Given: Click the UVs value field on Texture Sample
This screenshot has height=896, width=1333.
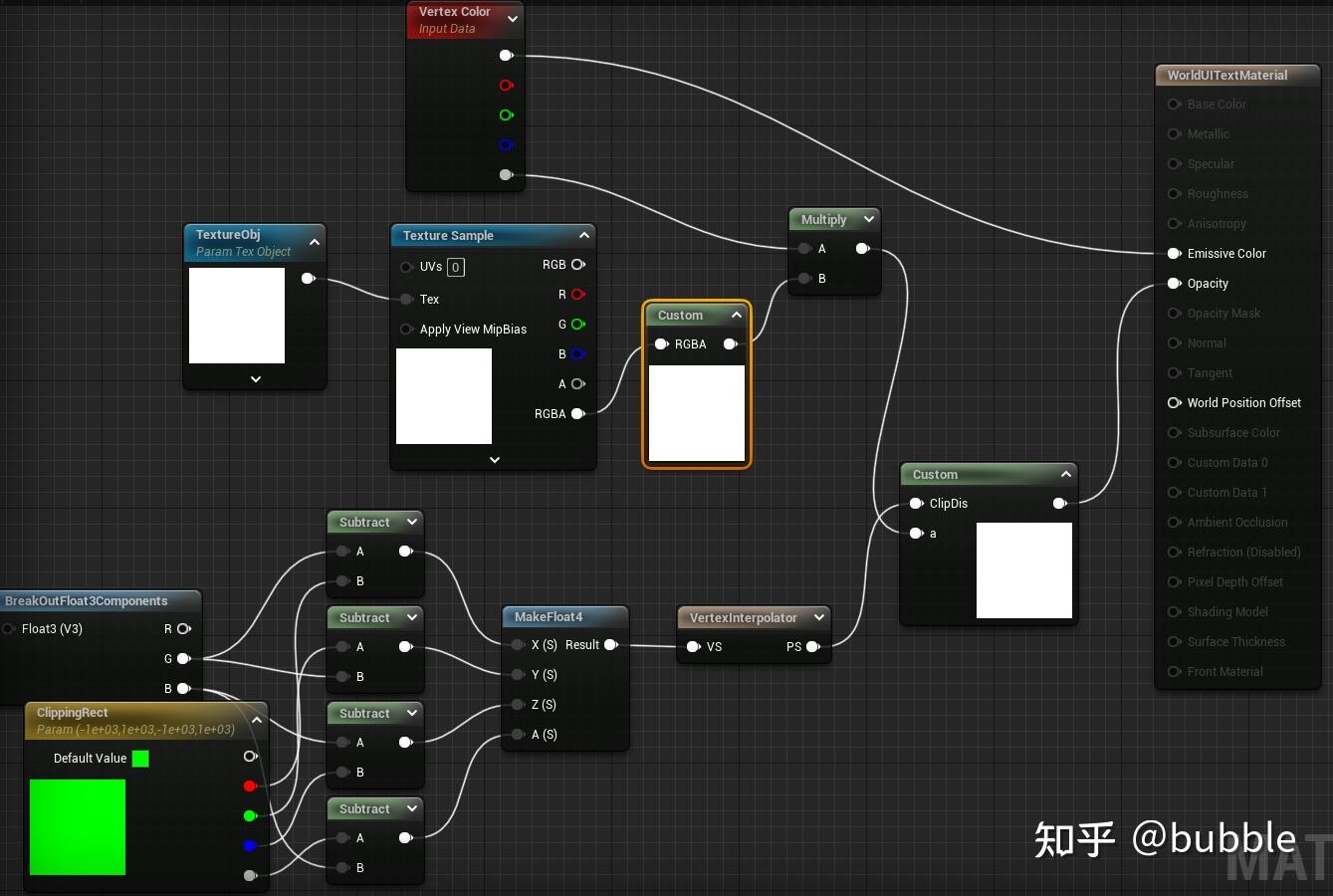Looking at the screenshot, I should 455,267.
